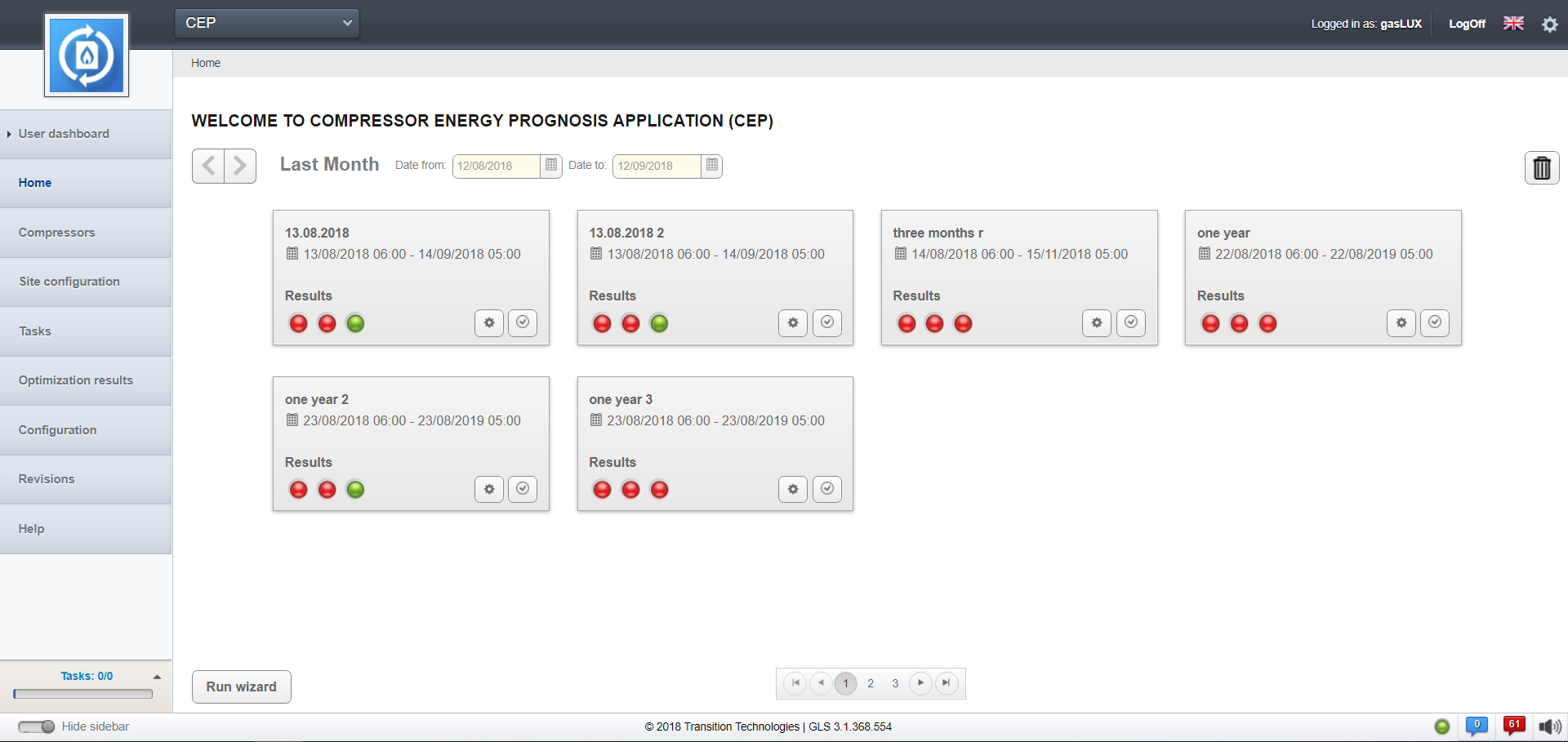
Task: Click the Run wizard button
Action: tap(241, 687)
